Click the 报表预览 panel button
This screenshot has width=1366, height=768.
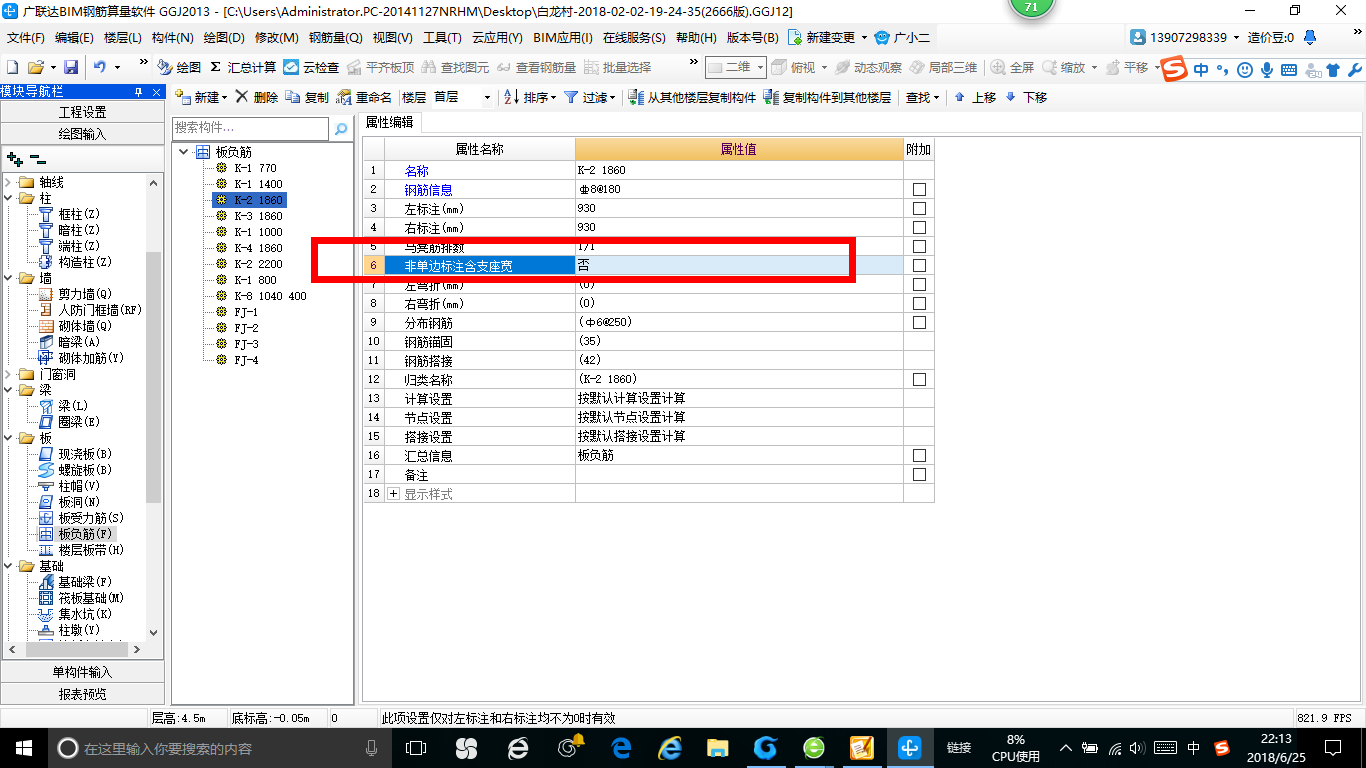coord(82,693)
